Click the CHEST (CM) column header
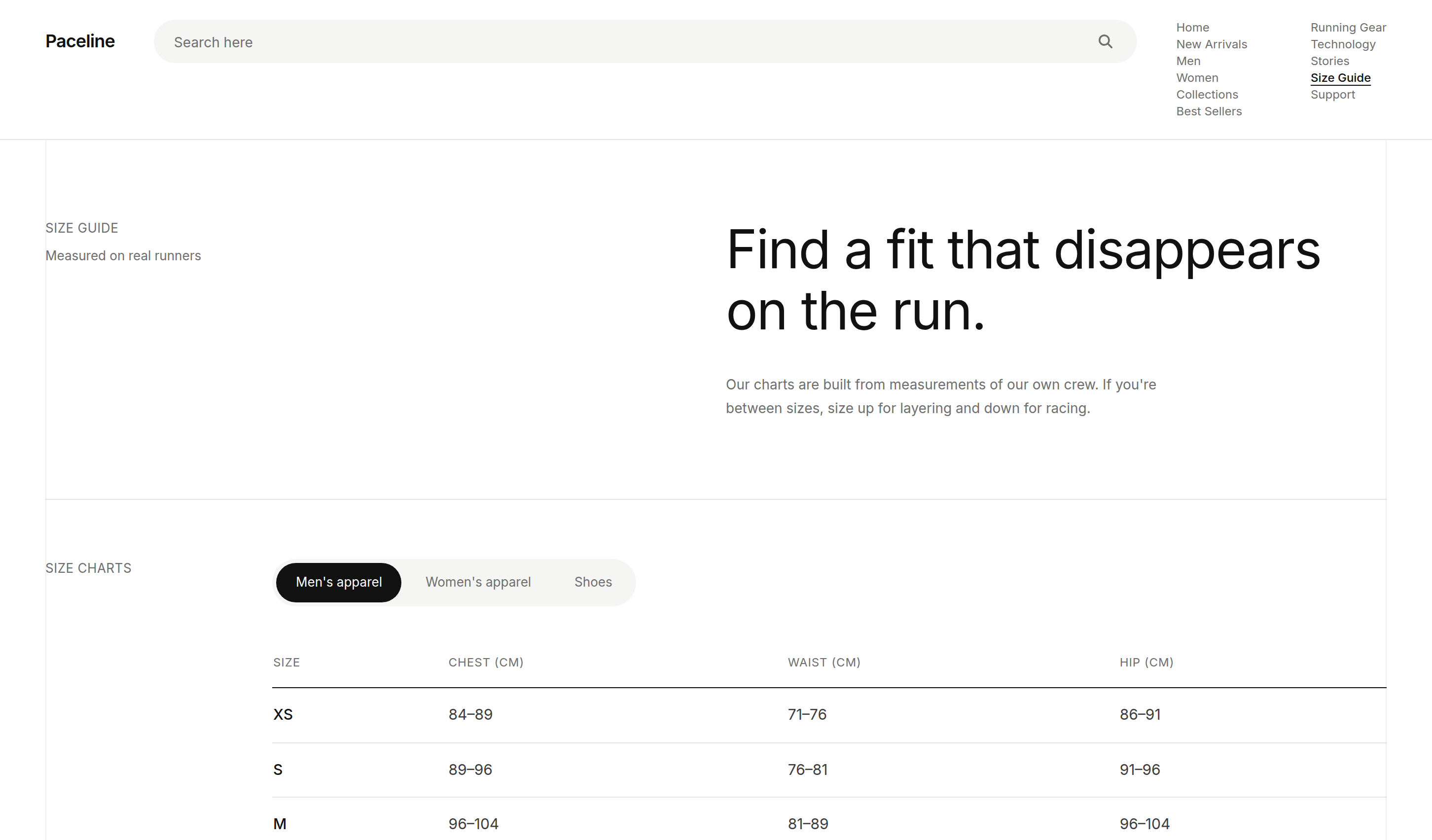 tap(486, 662)
